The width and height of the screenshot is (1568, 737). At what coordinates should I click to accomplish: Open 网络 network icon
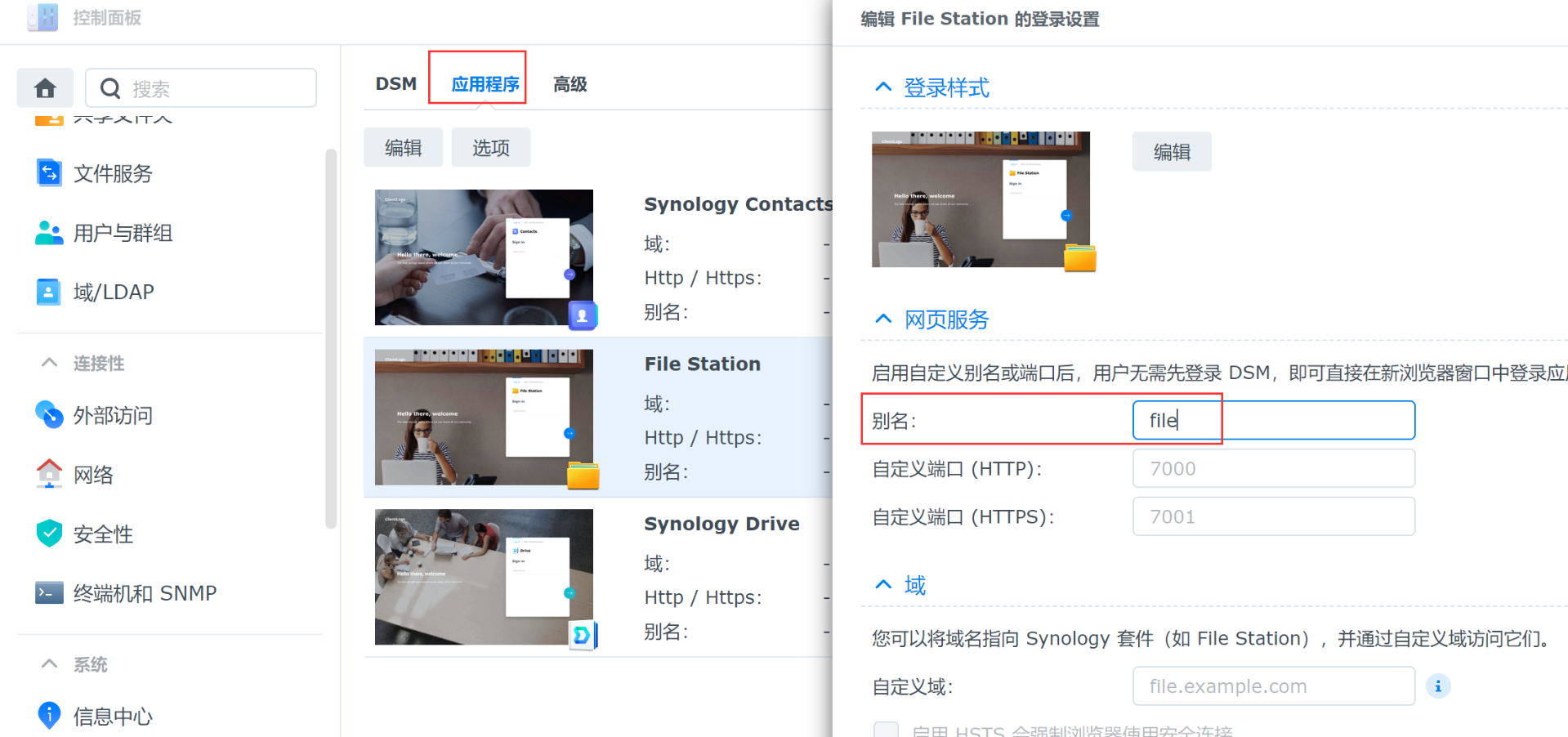click(49, 474)
